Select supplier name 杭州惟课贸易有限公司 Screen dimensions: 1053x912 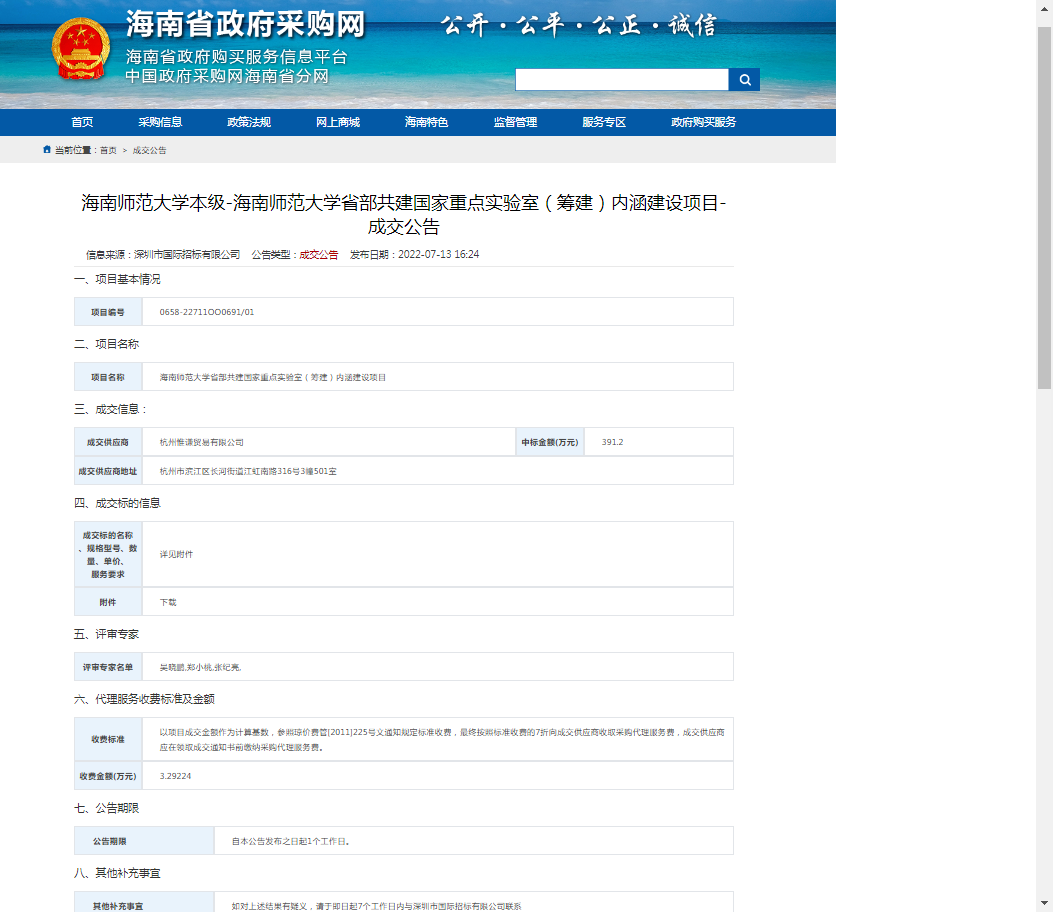pos(201,443)
